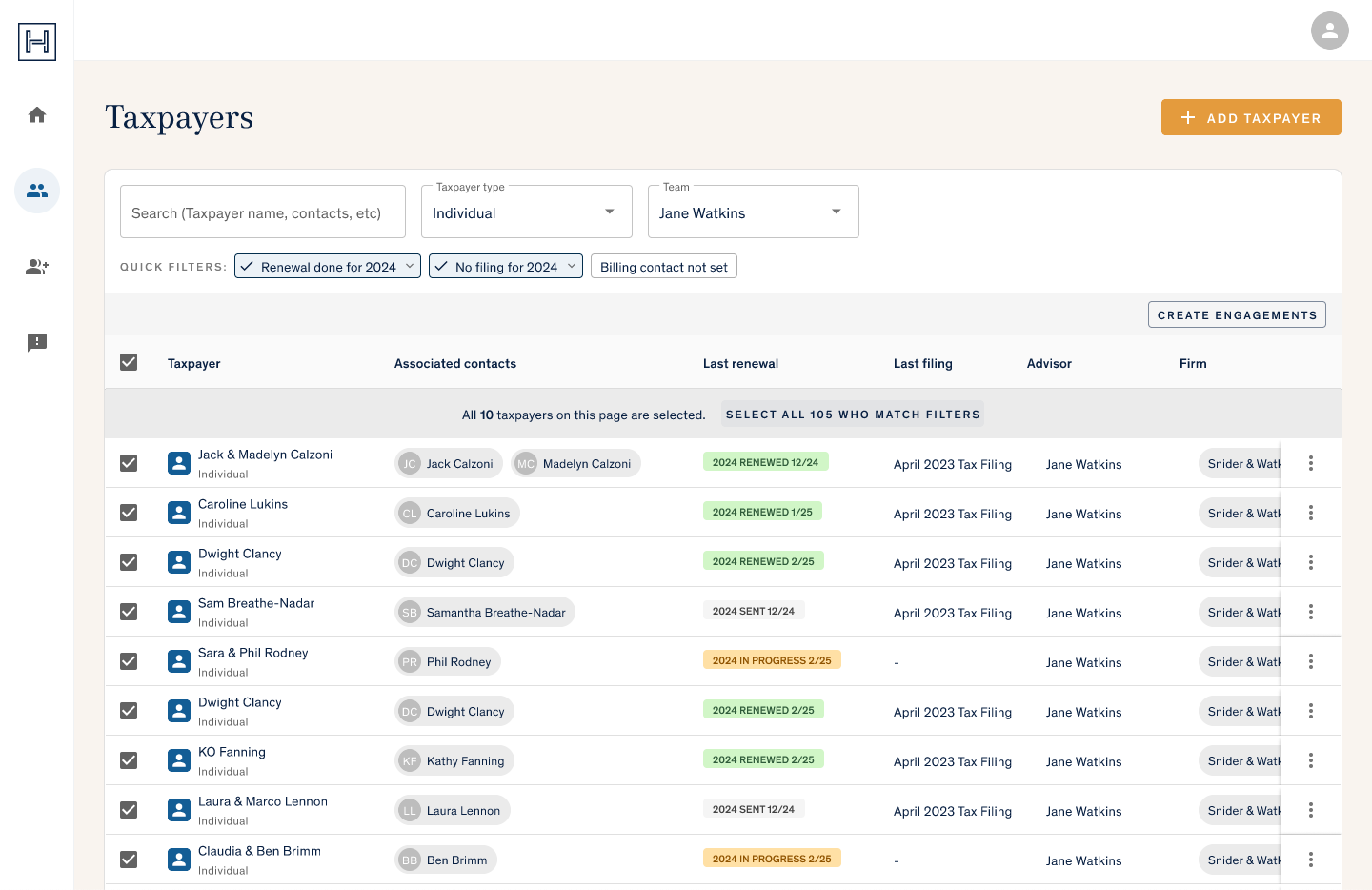Open the Laura & Marco Lennon taxpayer

[x=263, y=801]
